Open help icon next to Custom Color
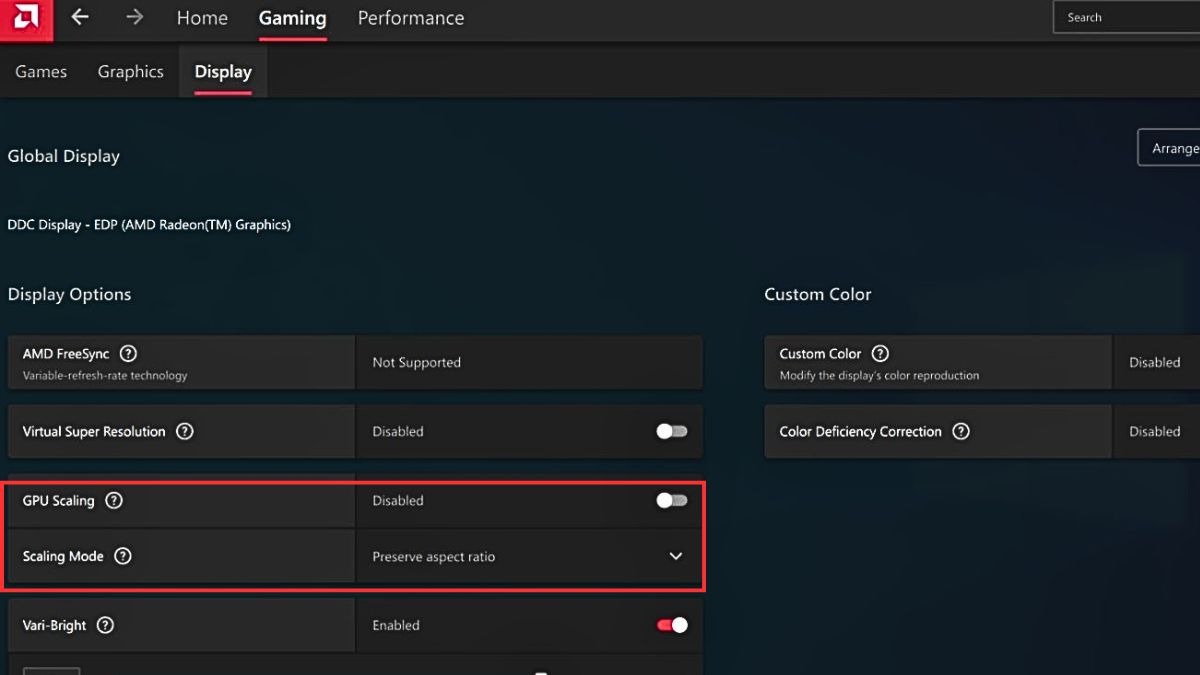This screenshot has height=675, width=1200. click(x=880, y=354)
